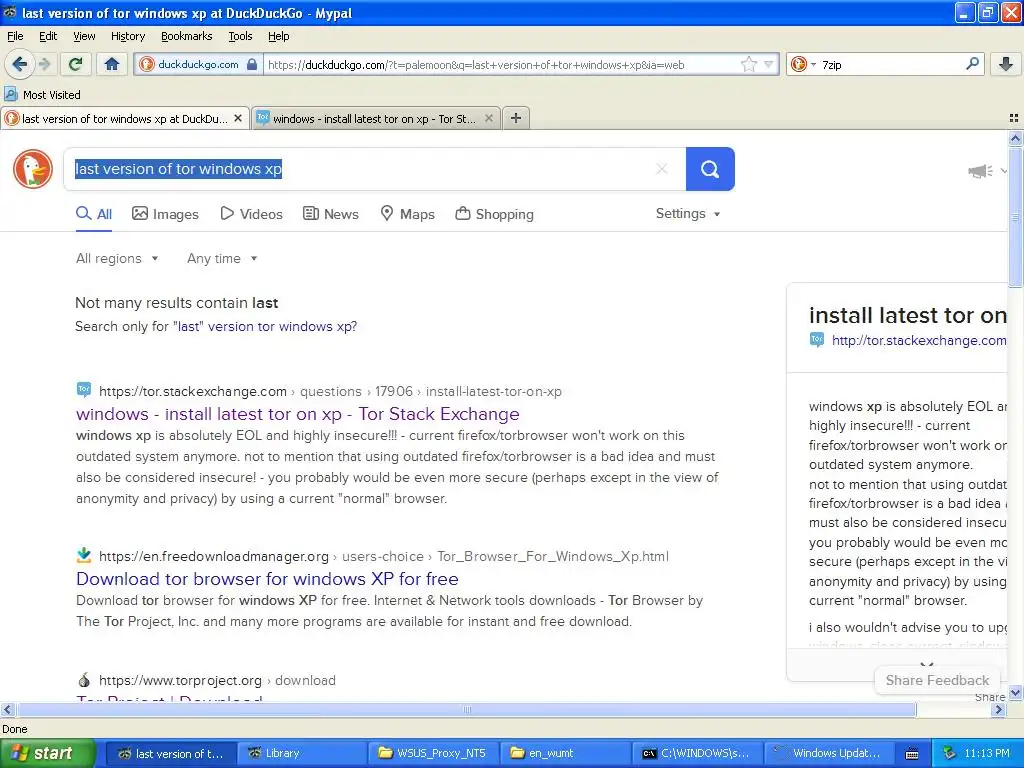Switch to Windows Update taskbar item

coord(828,753)
